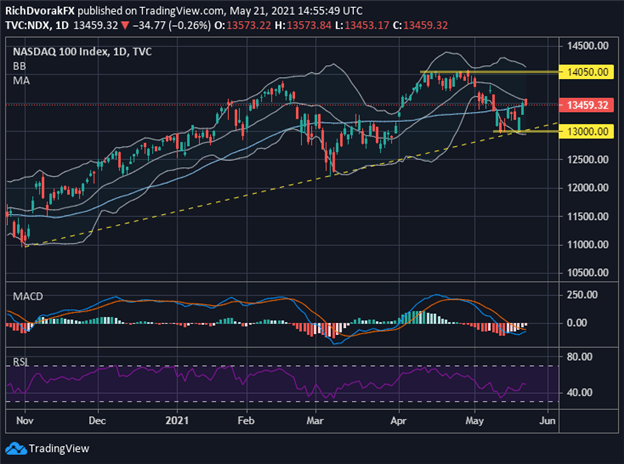Click the NASDAQ 100 Index, 1D, TVC title
Screen dimensions: 624x464
tap(82, 52)
